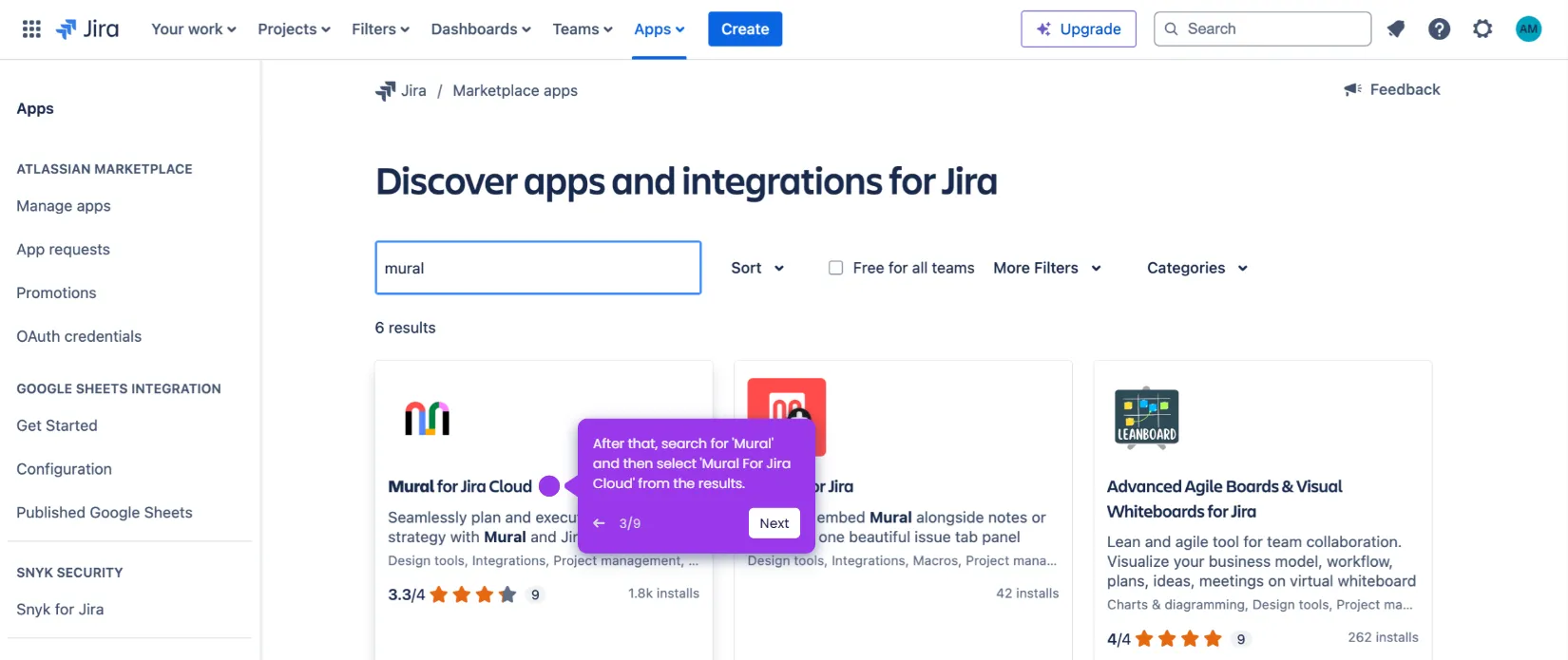This screenshot has height=660, width=1568.
Task: Open Manage apps in sidebar
Action: 64,206
